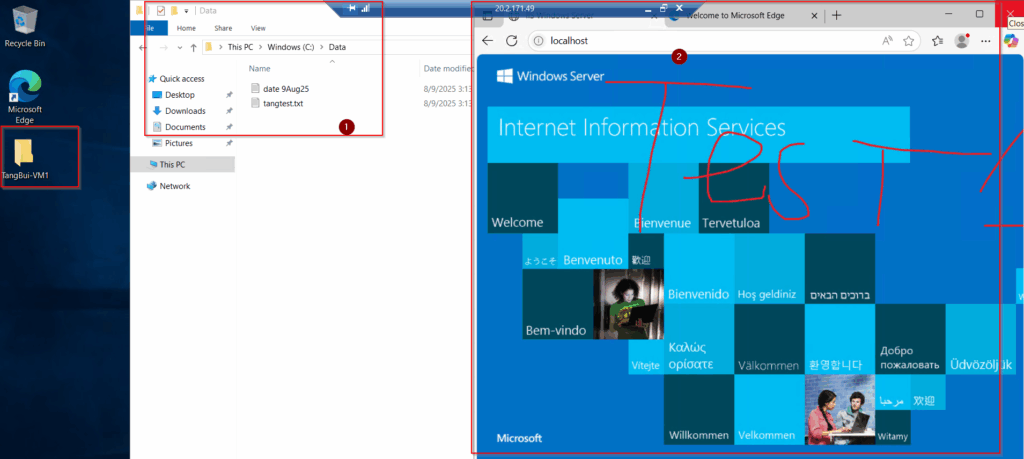
Task: Open a new tab in Edge
Action: pos(837,15)
